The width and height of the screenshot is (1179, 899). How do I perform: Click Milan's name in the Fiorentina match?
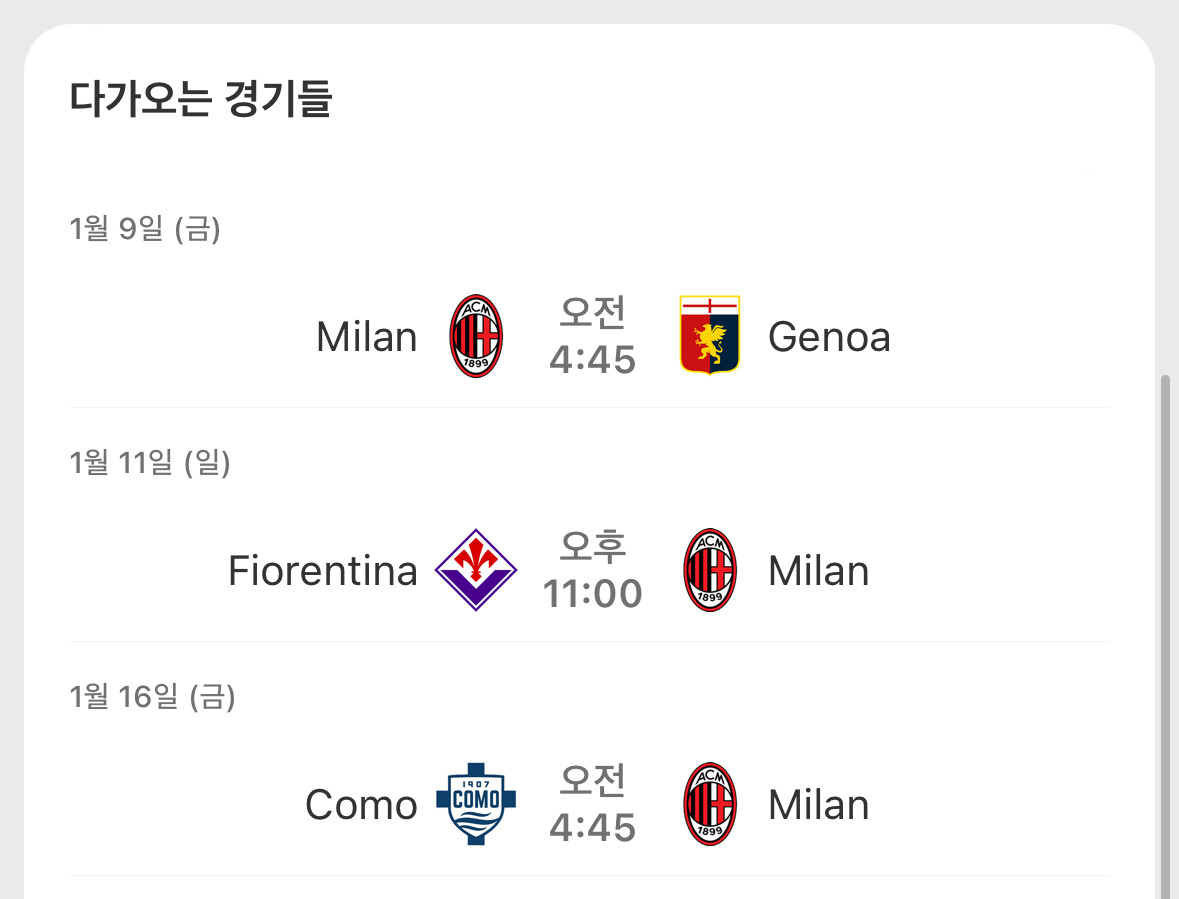(x=818, y=571)
